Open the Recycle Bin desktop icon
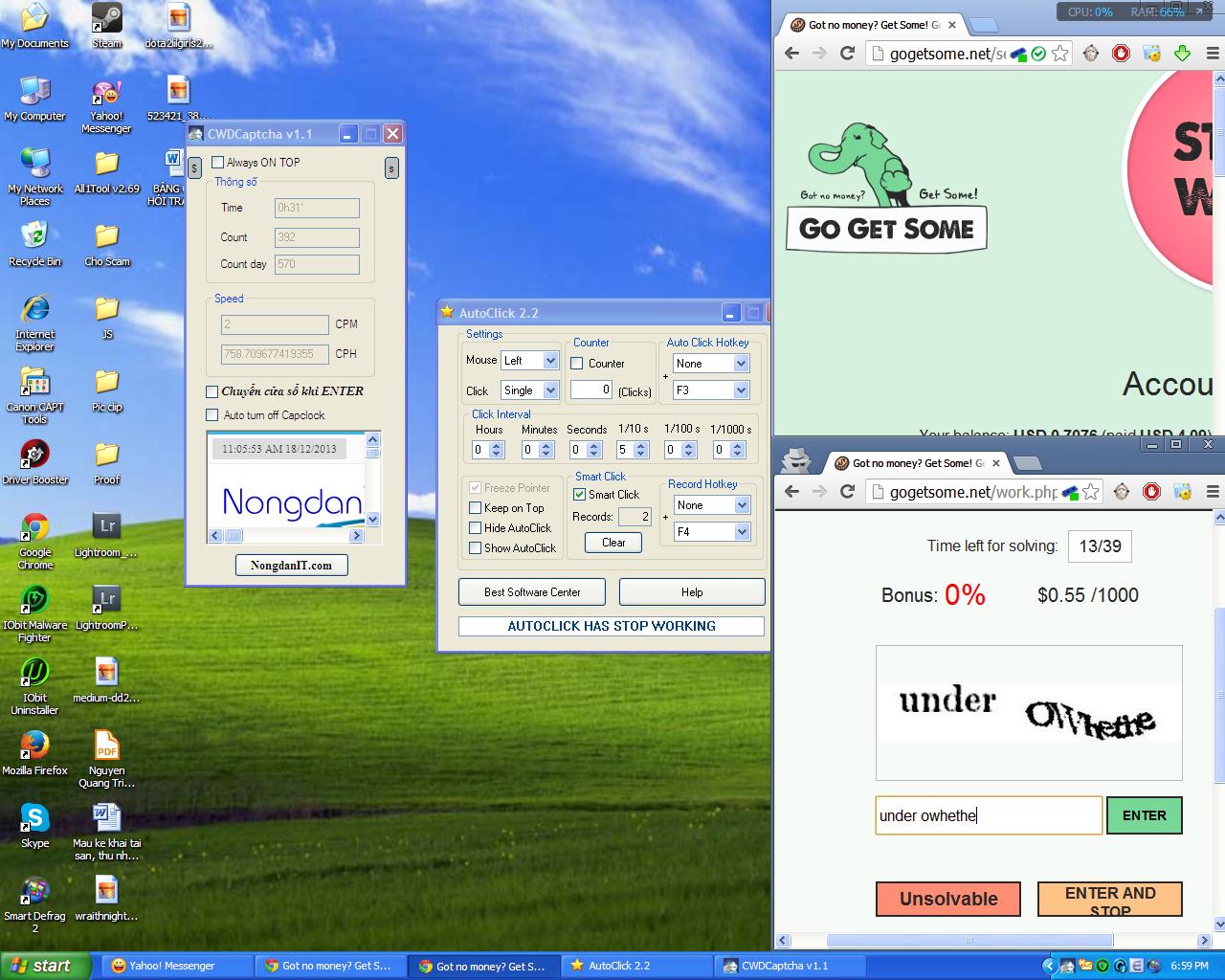This screenshot has height=980, width=1225. pyautogui.click(x=34, y=244)
